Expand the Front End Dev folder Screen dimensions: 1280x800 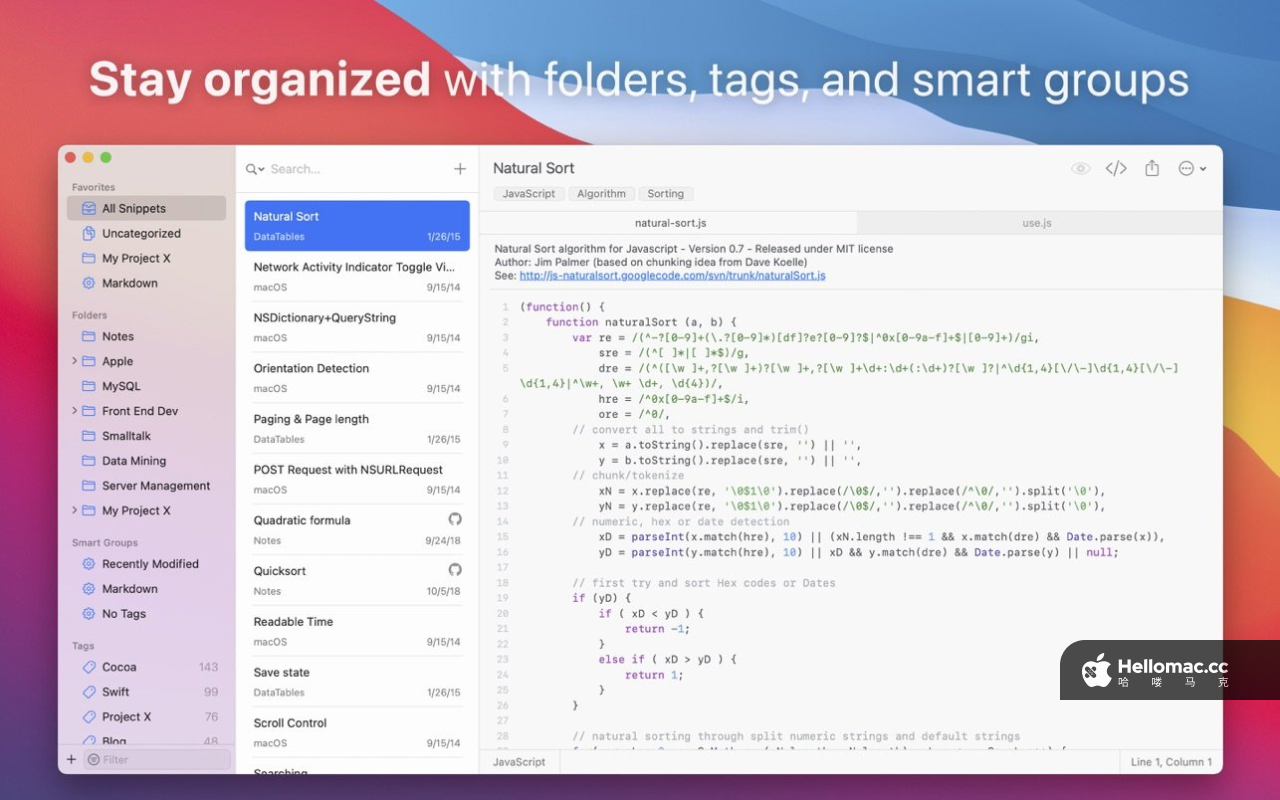pos(74,411)
